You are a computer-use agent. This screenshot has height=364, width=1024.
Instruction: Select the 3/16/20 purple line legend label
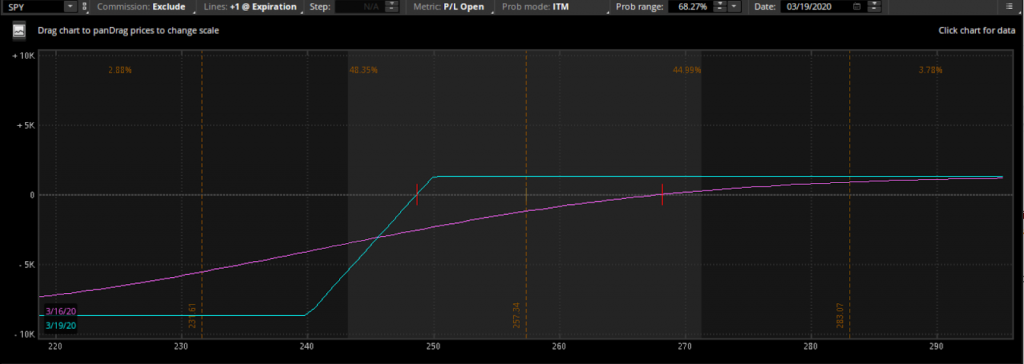click(60, 311)
